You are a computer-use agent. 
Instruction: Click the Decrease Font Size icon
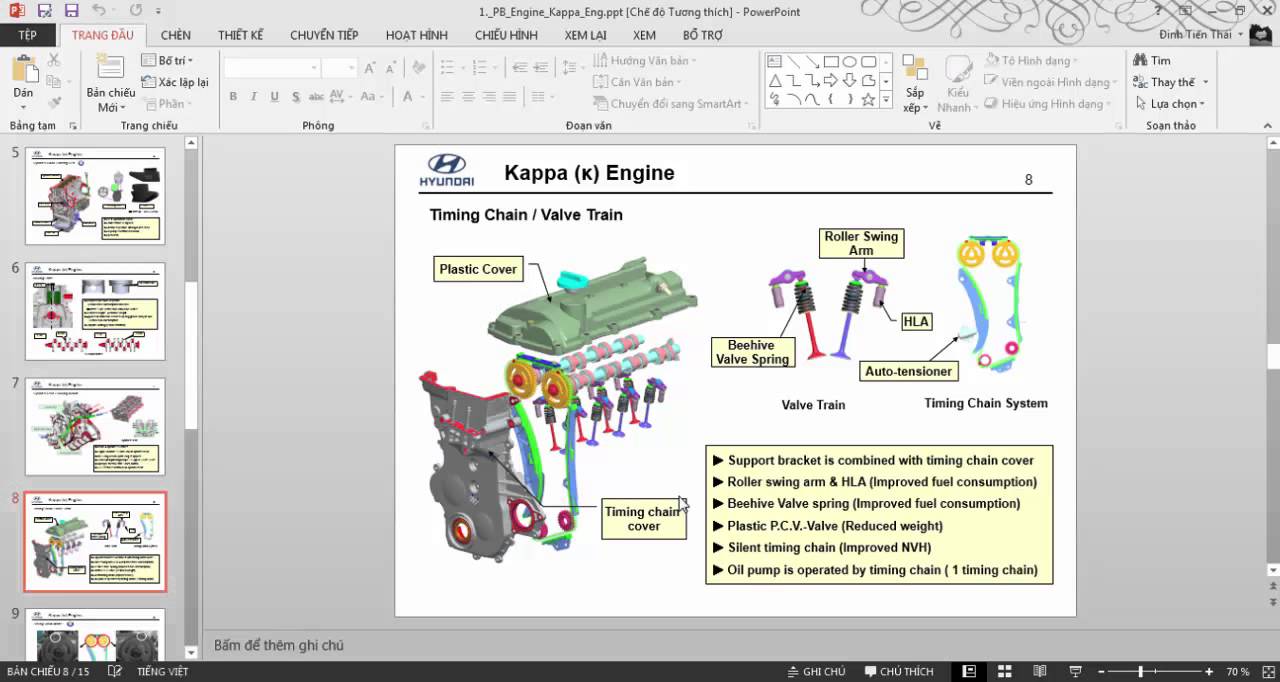tap(391, 68)
